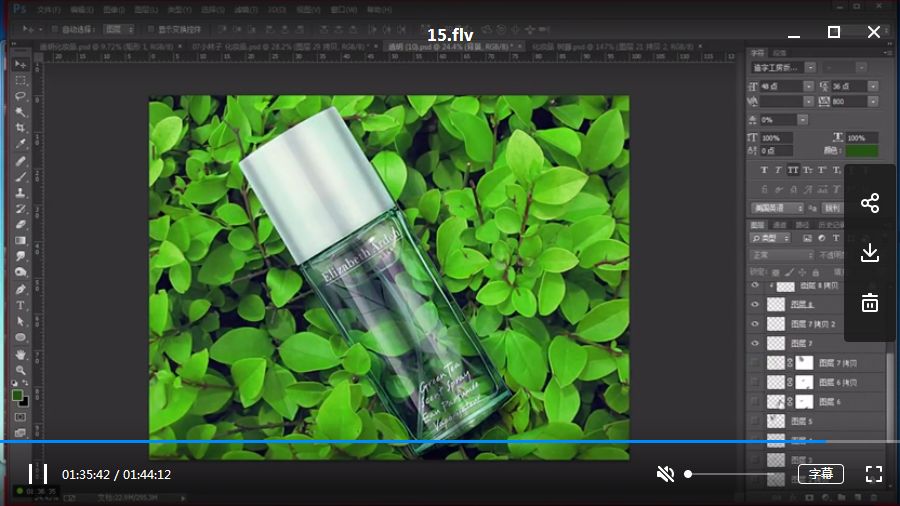This screenshot has width=900, height=506.
Task: Select the Eyedropper tool
Action: [20, 144]
